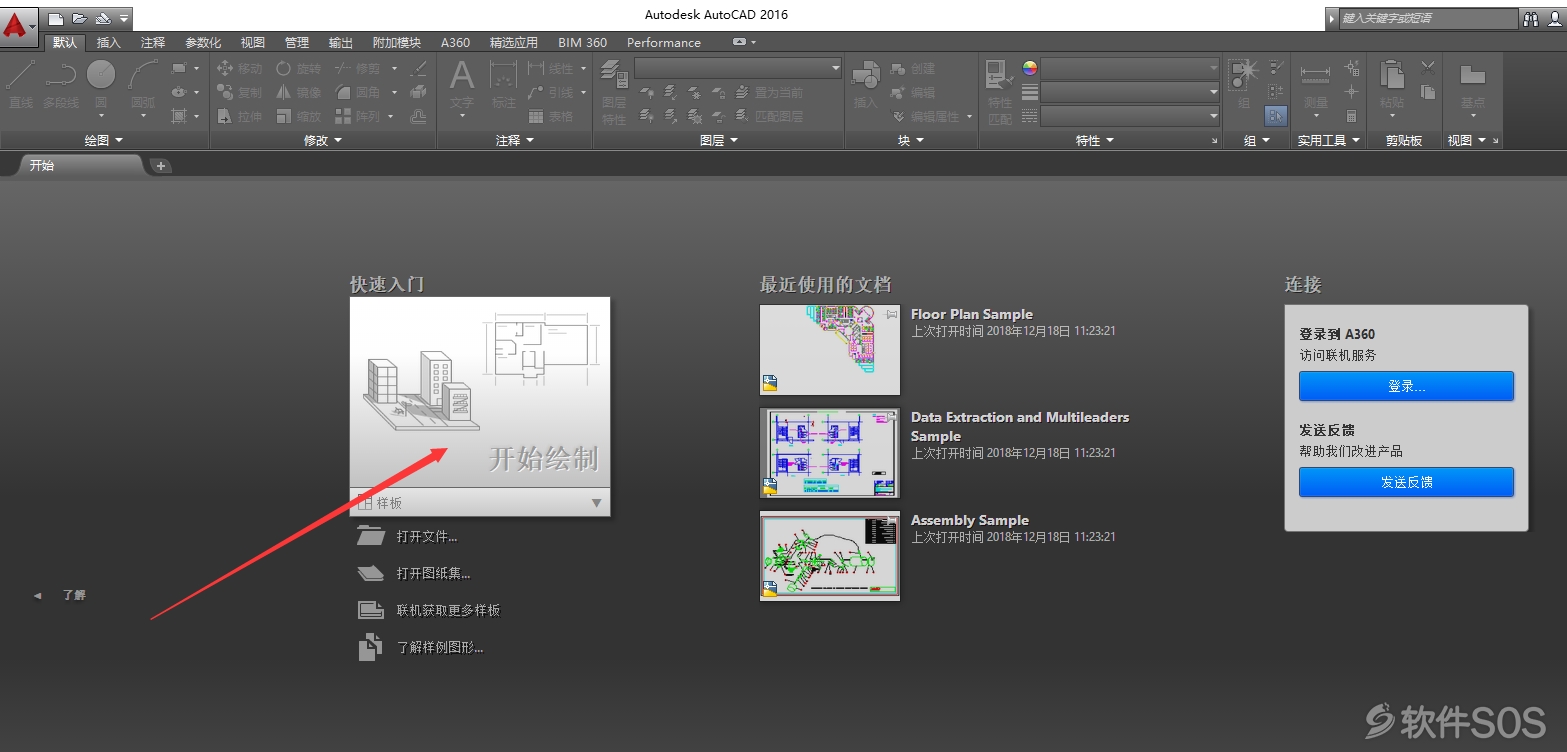Click the Send Feedback (发送反馈) button

tap(1406, 482)
